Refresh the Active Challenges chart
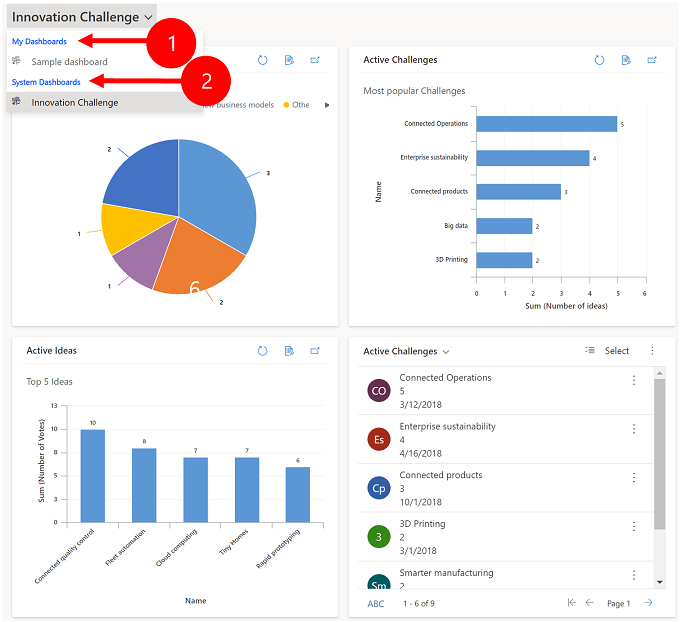682x622 pixels. coord(599,60)
